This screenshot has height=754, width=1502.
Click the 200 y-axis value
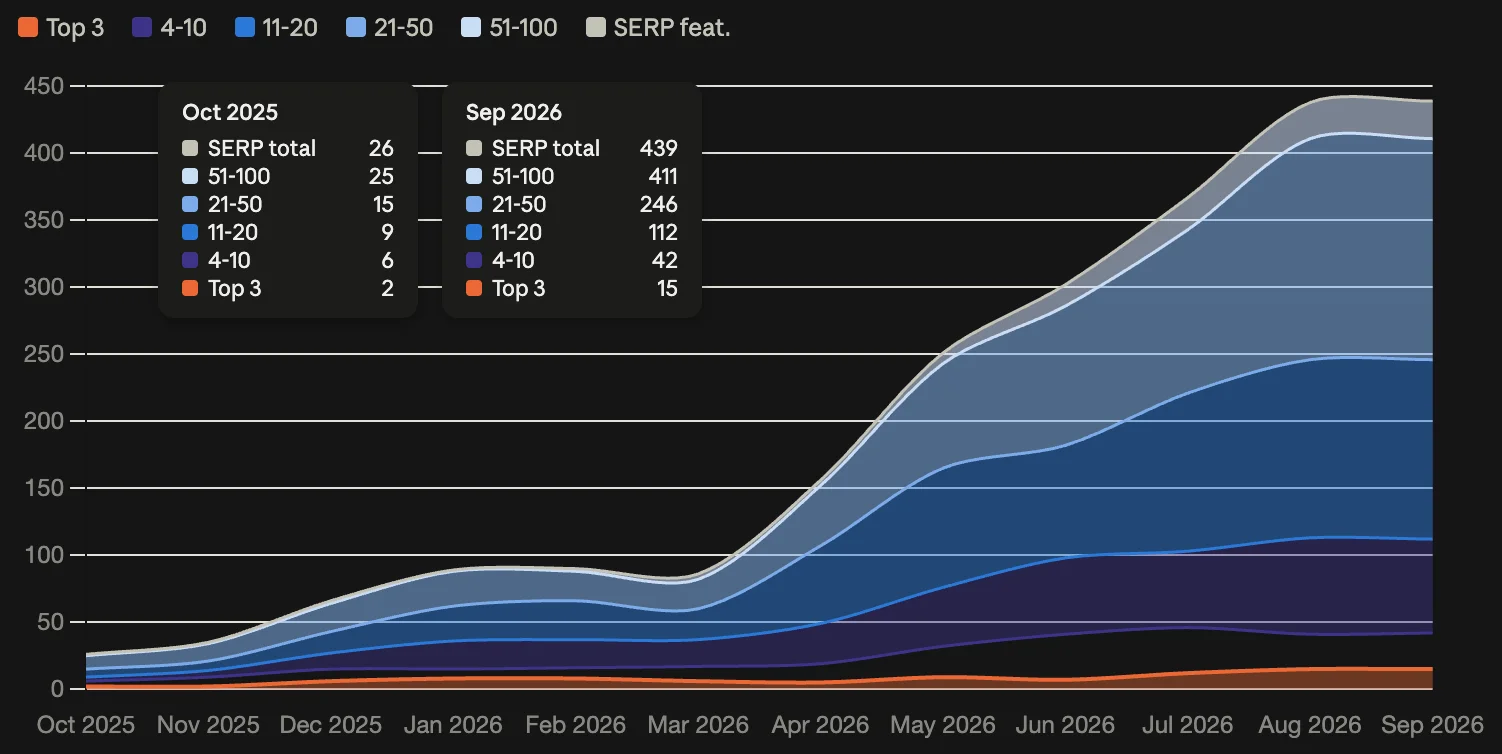pyautogui.click(x=43, y=421)
